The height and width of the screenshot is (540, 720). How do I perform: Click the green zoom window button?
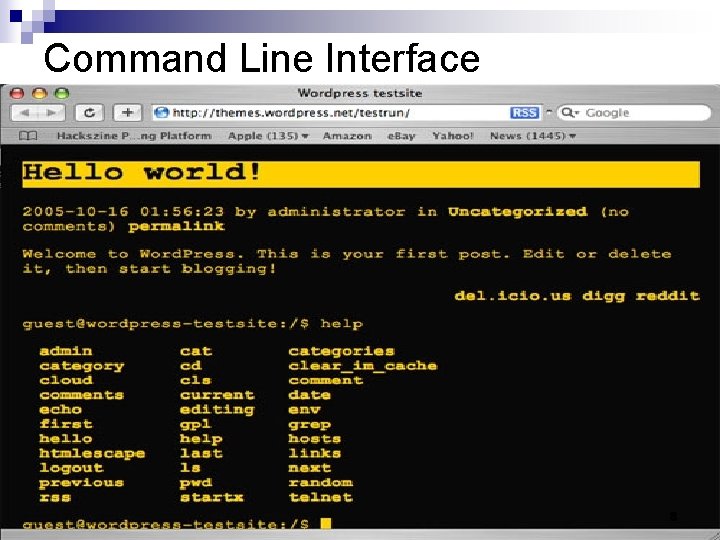(62, 94)
